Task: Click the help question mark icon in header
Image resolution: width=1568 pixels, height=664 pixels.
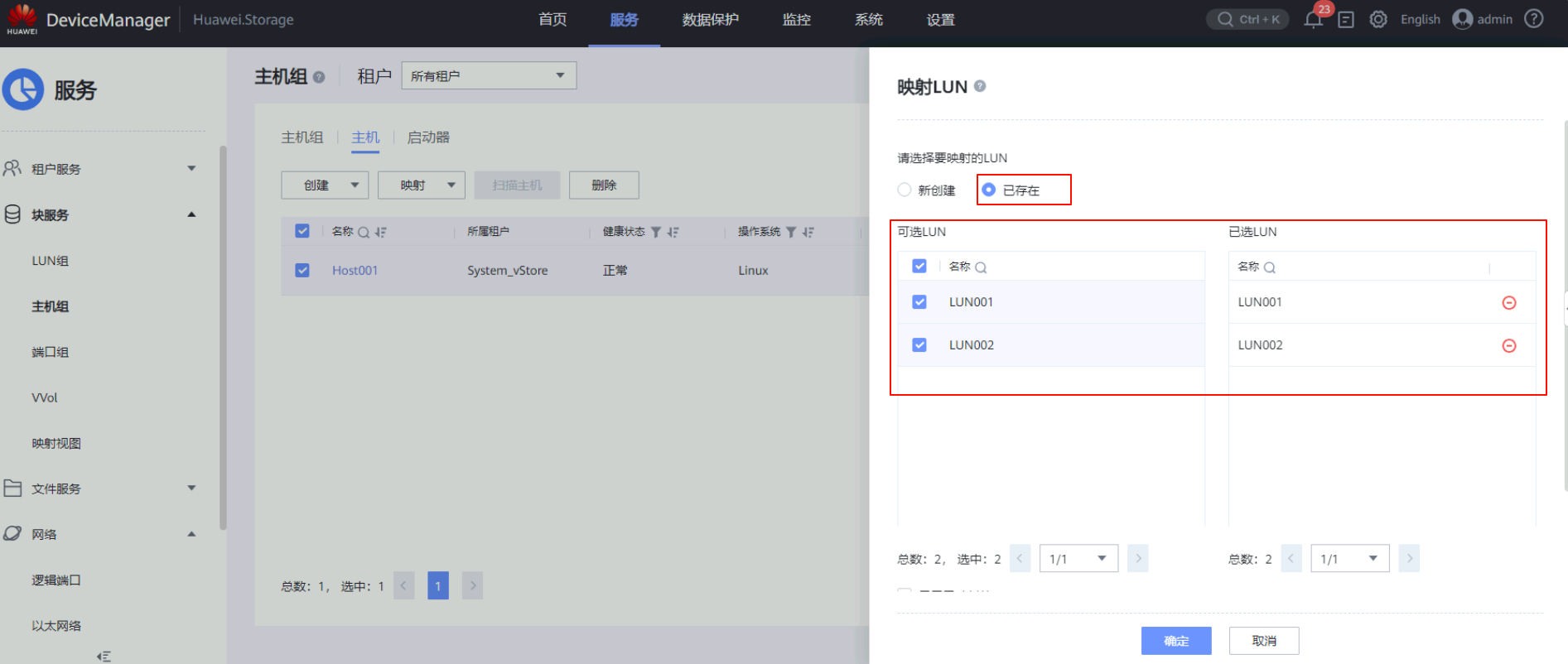Action: point(1534,19)
